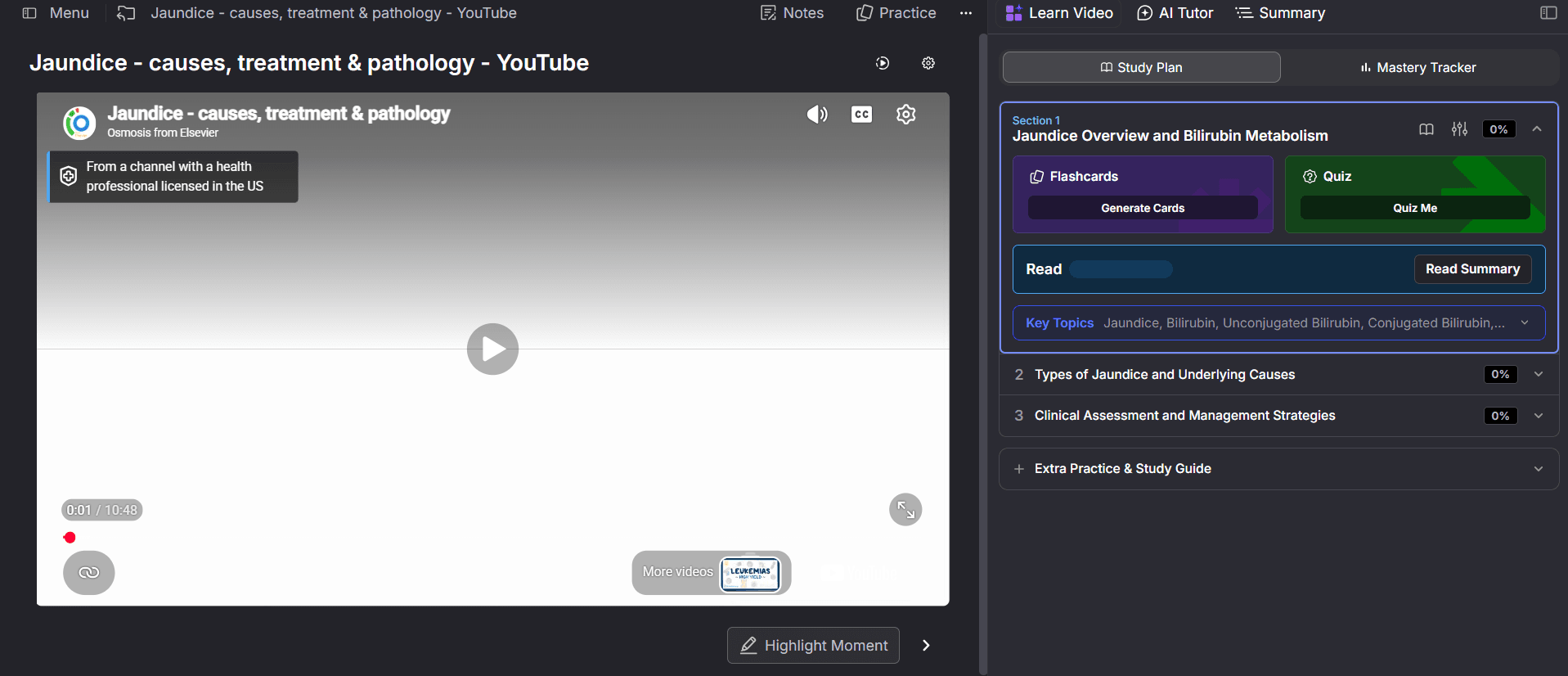Screen dimensions: 1568x676
Task: Click the vertical scrollbar between panels
Action: point(983,354)
